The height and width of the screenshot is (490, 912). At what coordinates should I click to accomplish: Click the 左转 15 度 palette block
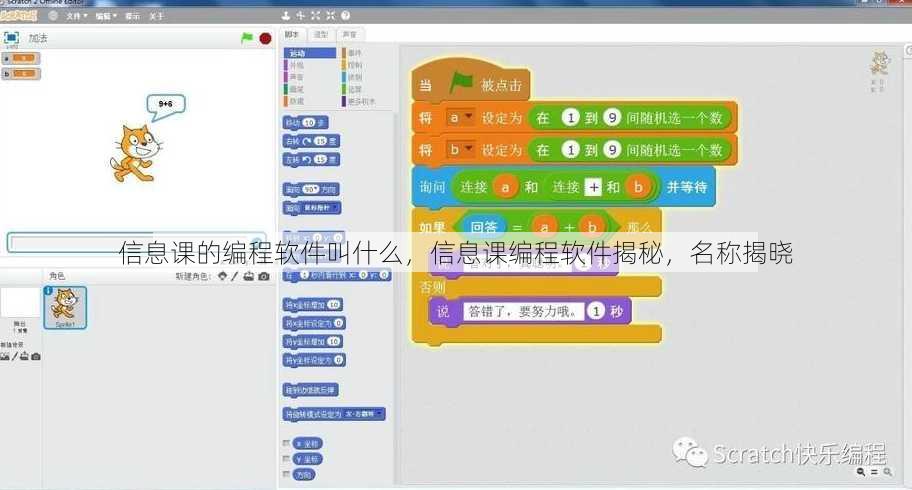point(311,159)
